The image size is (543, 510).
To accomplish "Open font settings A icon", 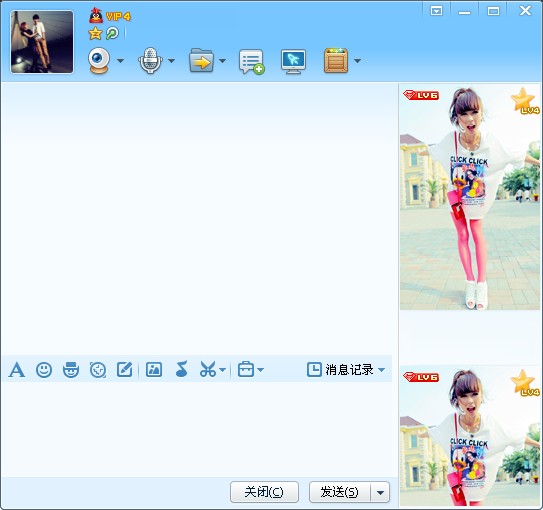I will point(17,369).
